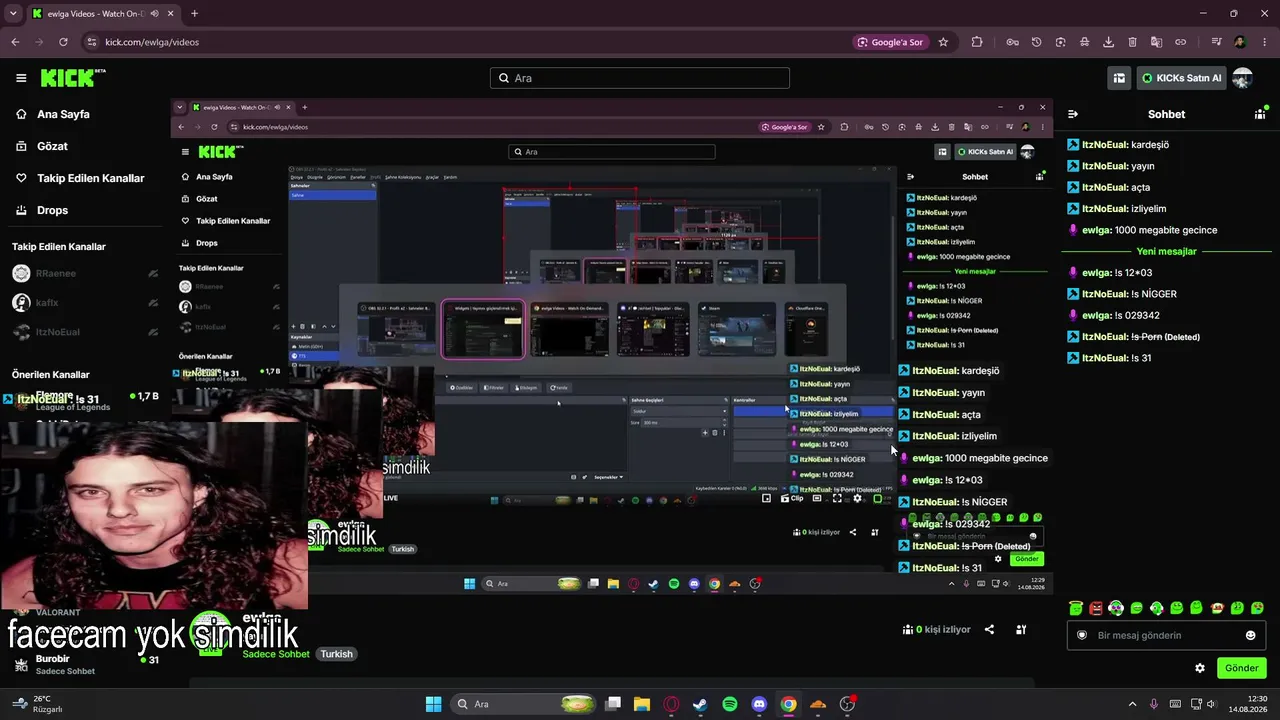Open the weather widget showing 26°C
Image resolution: width=1280 pixels, height=720 pixels.
[x=38, y=704]
